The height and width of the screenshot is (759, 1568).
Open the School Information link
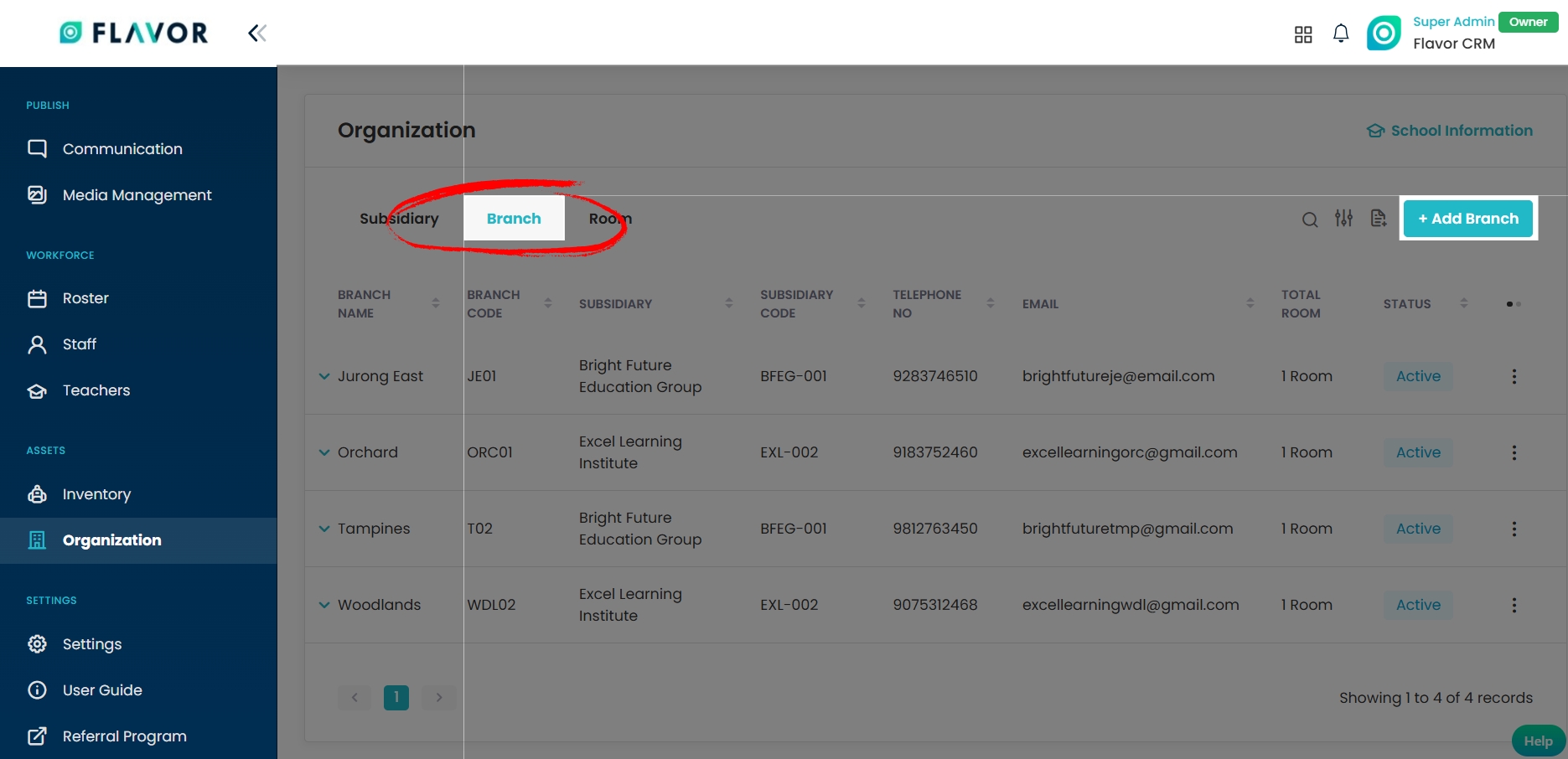tap(1450, 131)
